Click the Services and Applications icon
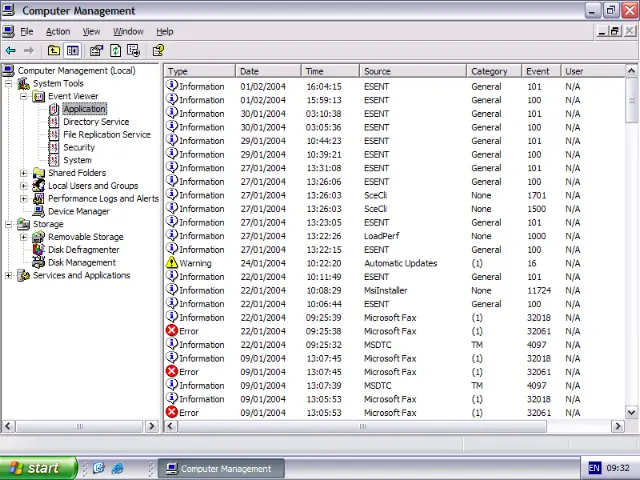640x480 pixels. click(x=24, y=275)
